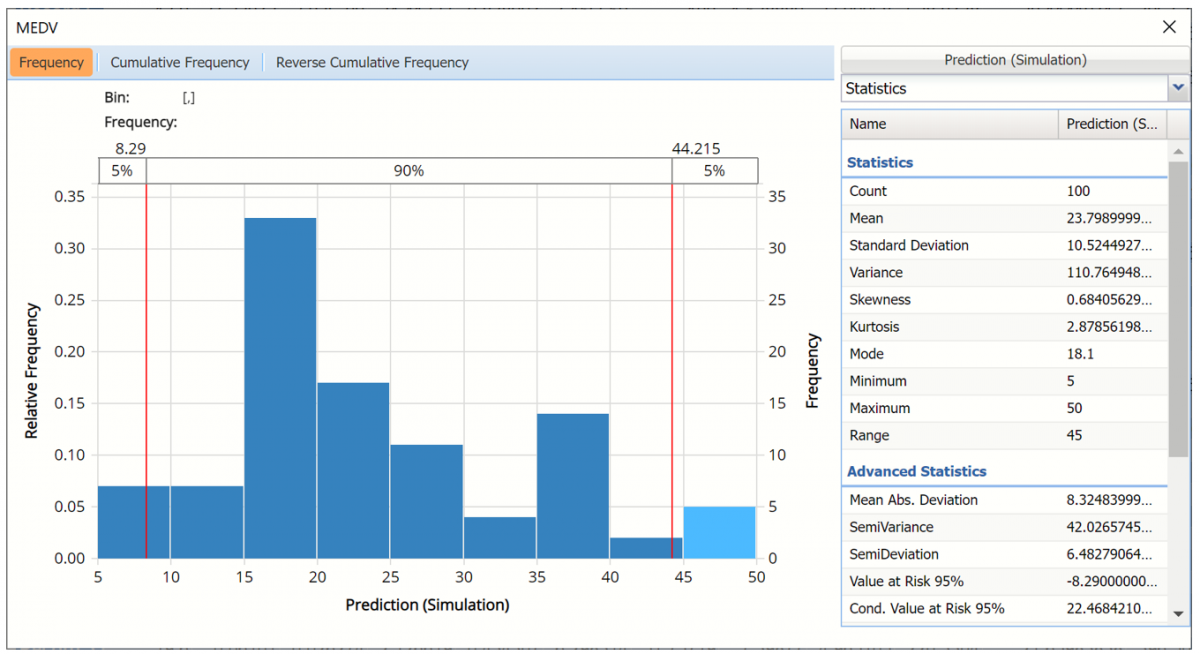Image resolution: width=1200 pixels, height=654 pixels.
Task: Switch to Cumulative Frequency tab
Action: pos(180,62)
